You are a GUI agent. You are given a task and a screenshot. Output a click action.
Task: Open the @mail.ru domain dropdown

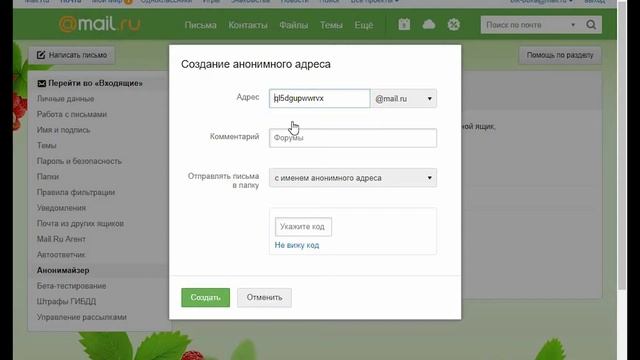point(404,98)
